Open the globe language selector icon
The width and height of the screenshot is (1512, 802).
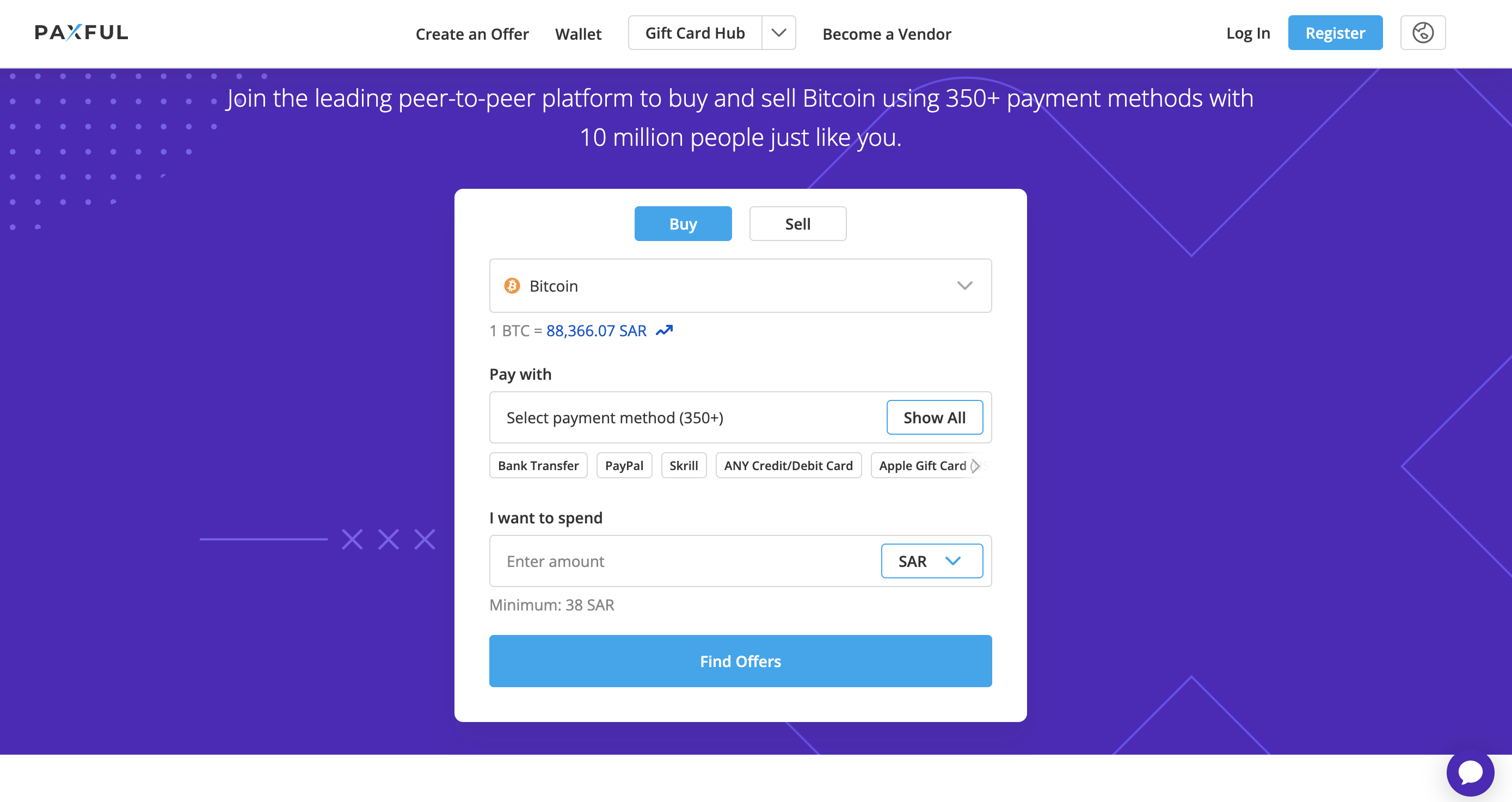pyautogui.click(x=1422, y=33)
